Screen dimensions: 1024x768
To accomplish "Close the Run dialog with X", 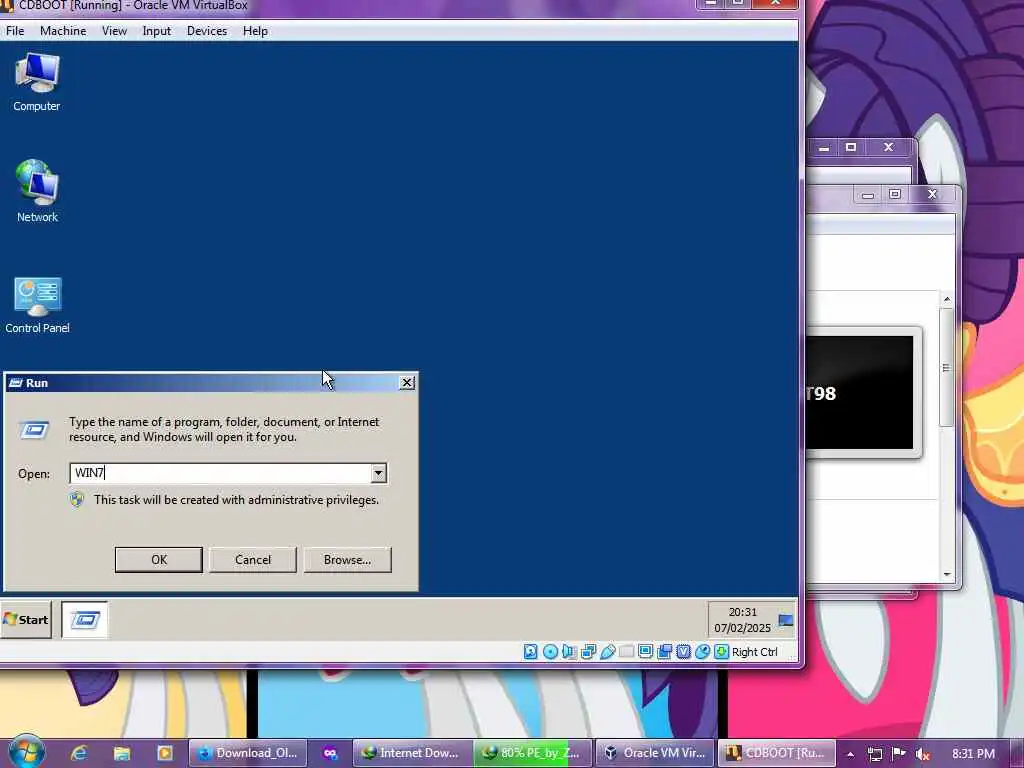I will click(406, 383).
